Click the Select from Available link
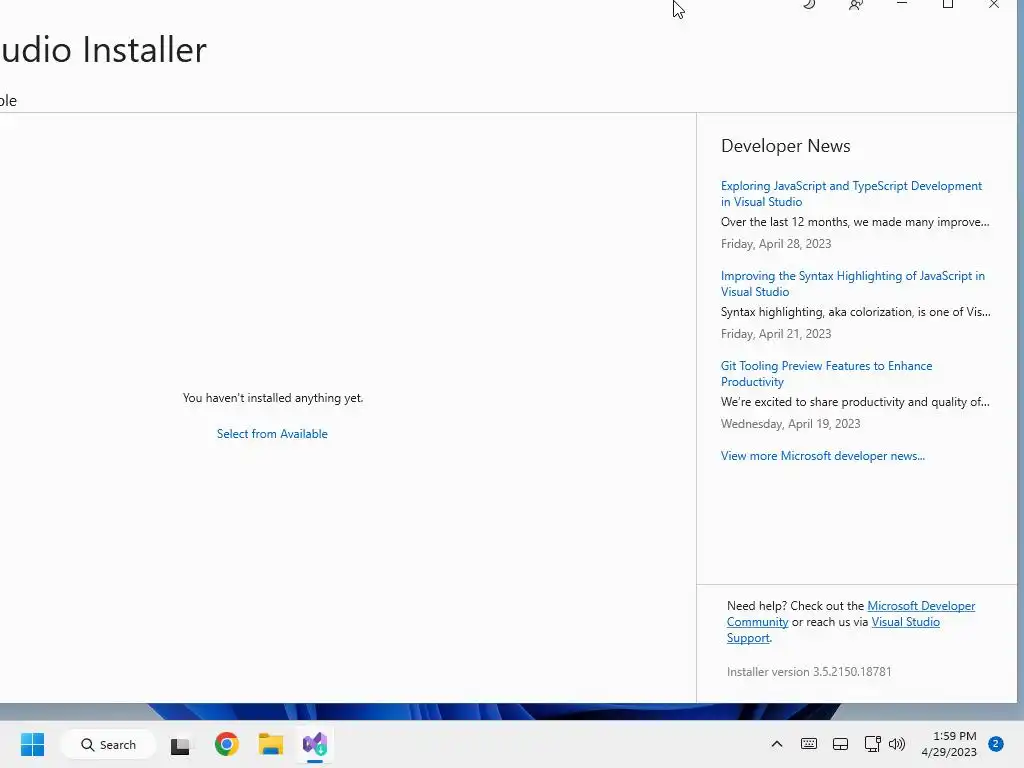The height and width of the screenshot is (768, 1024). 272,434
